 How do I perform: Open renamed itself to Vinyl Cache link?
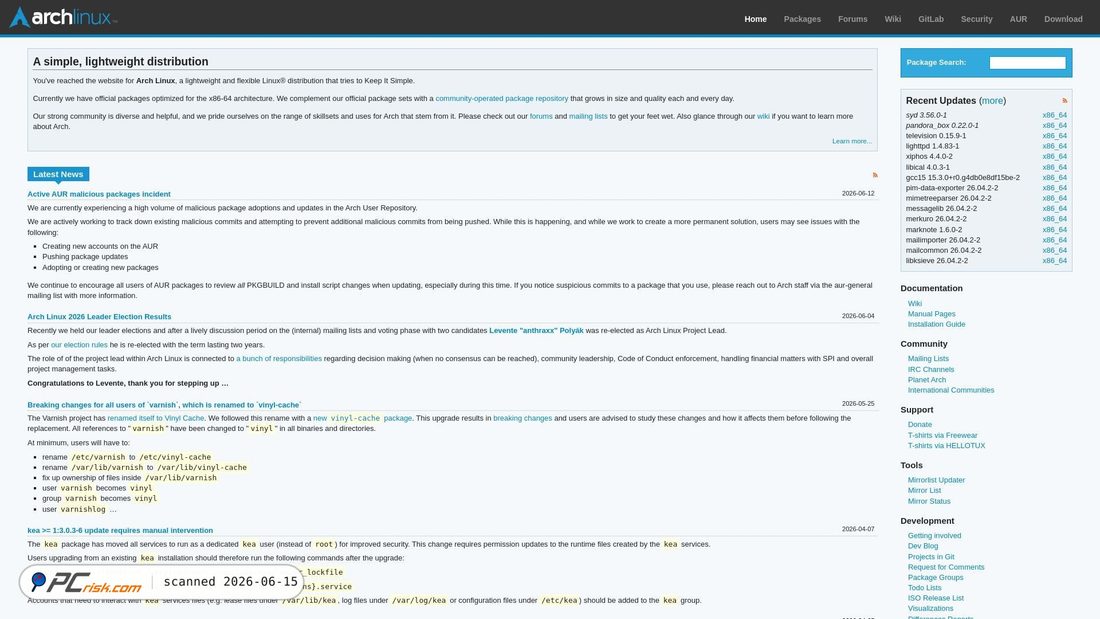click(156, 418)
